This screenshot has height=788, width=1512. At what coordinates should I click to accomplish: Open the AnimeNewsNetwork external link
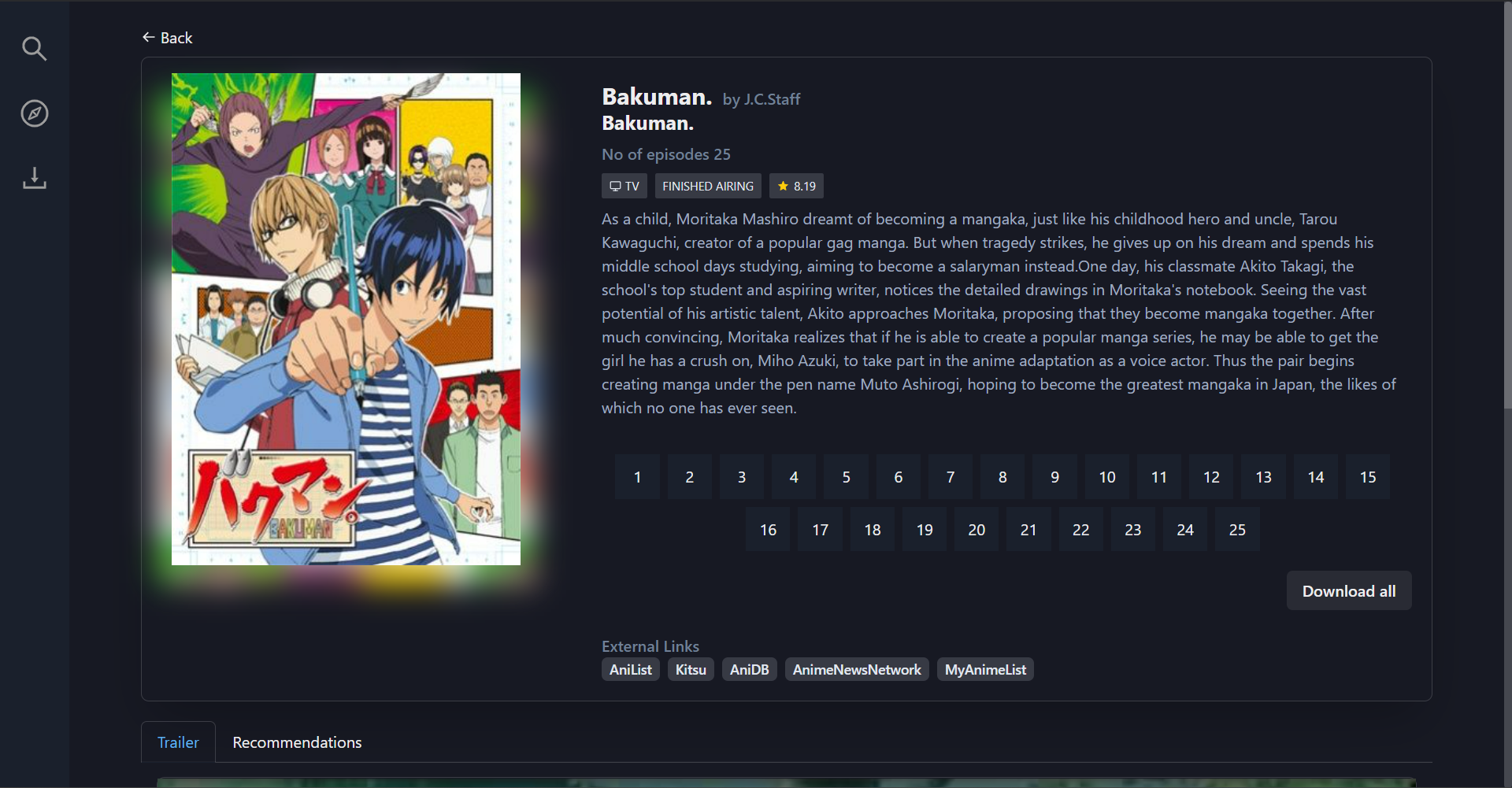point(857,669)
